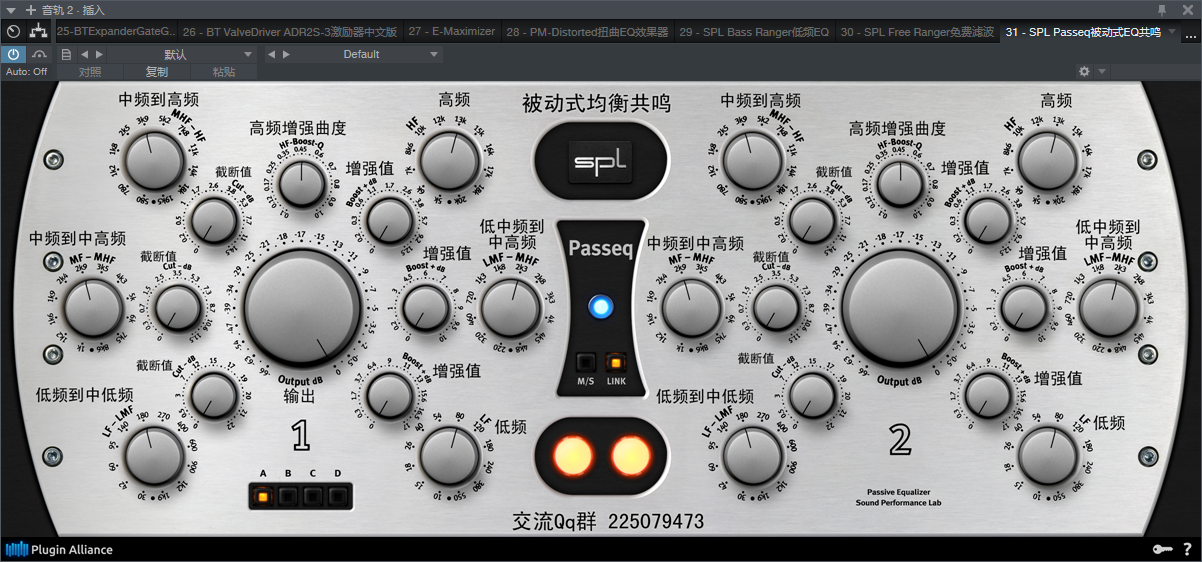Click channel 2 LMF-MHF frequency knob

click(1109, 307)
